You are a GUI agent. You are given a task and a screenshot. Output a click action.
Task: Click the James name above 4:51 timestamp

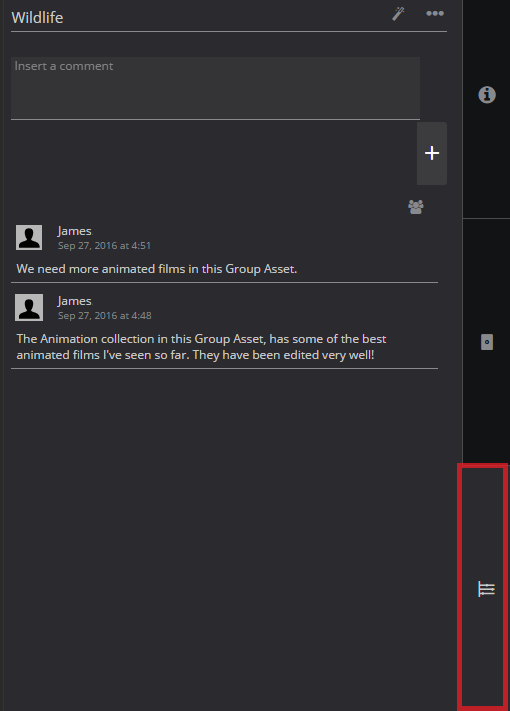pyautogui.click(x=75, y=231)
